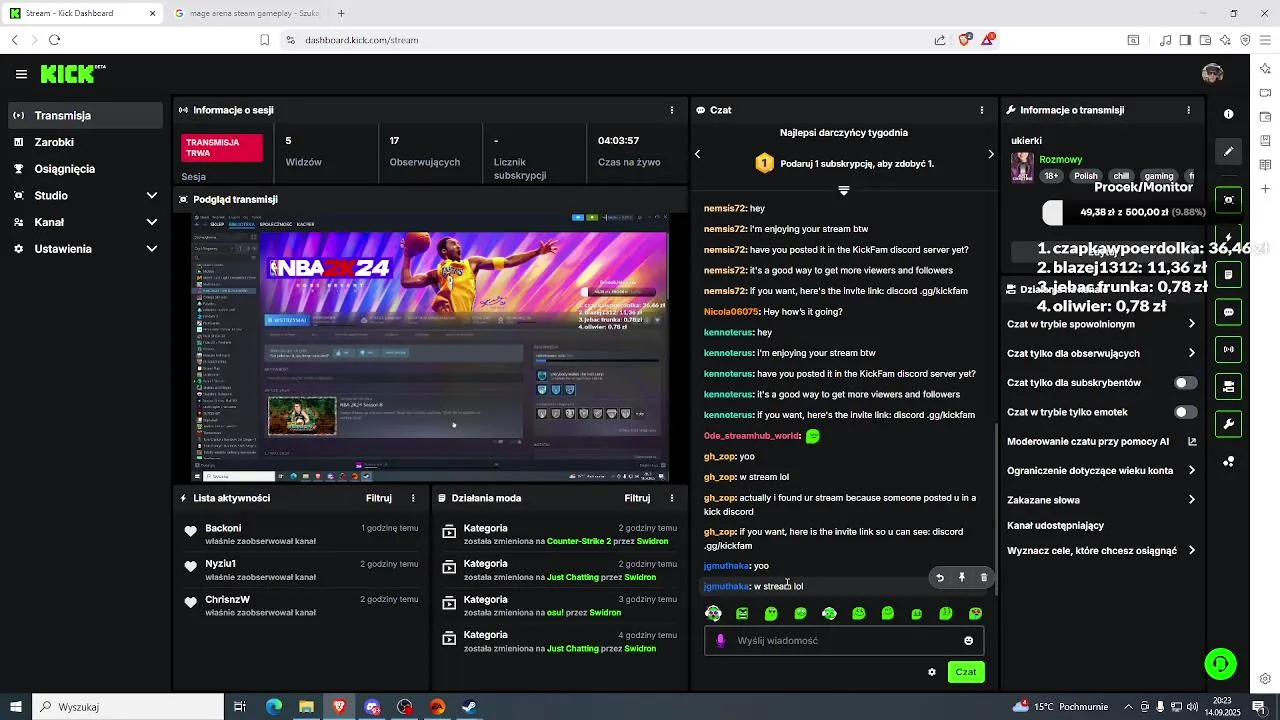This screenshot has width=1280, height=720.
Task: Open Czat w trybie spowolnionym options
Action: pos(1102,324)
